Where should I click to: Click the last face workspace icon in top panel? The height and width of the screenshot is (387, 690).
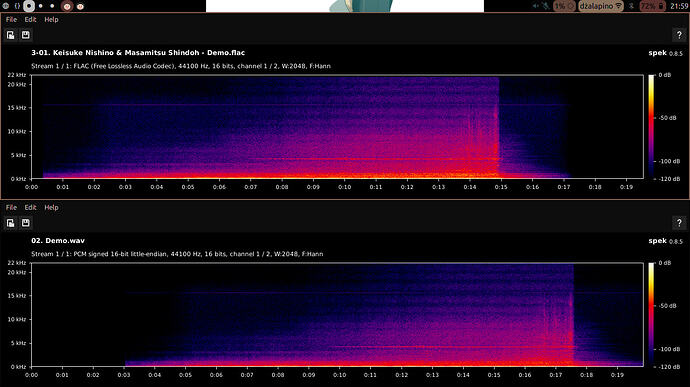[80, 6]
